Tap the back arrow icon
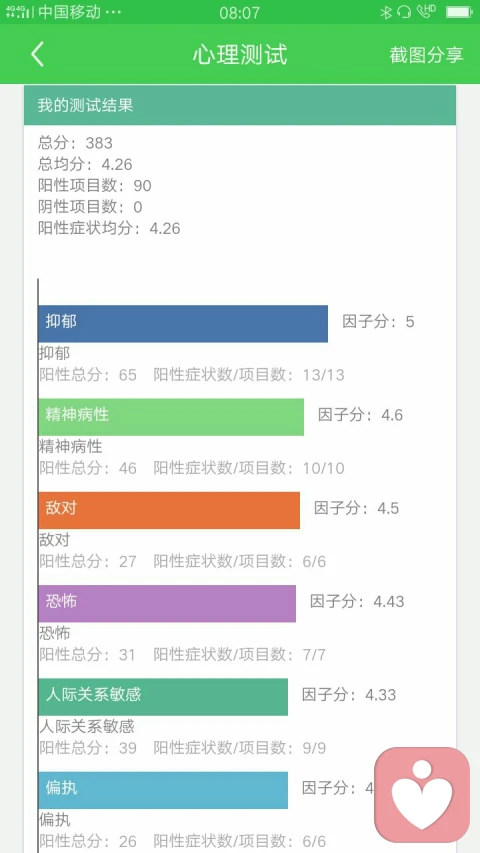 37,54
